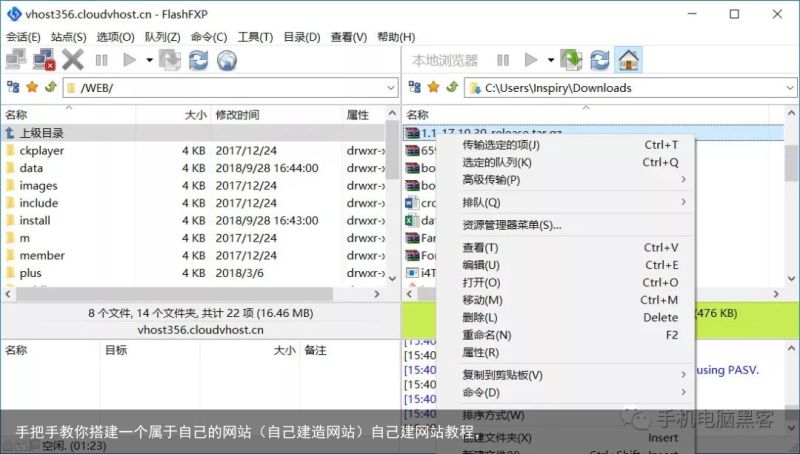
Task: Sort remote list by 修改时间 column
Action: [276, 115]
